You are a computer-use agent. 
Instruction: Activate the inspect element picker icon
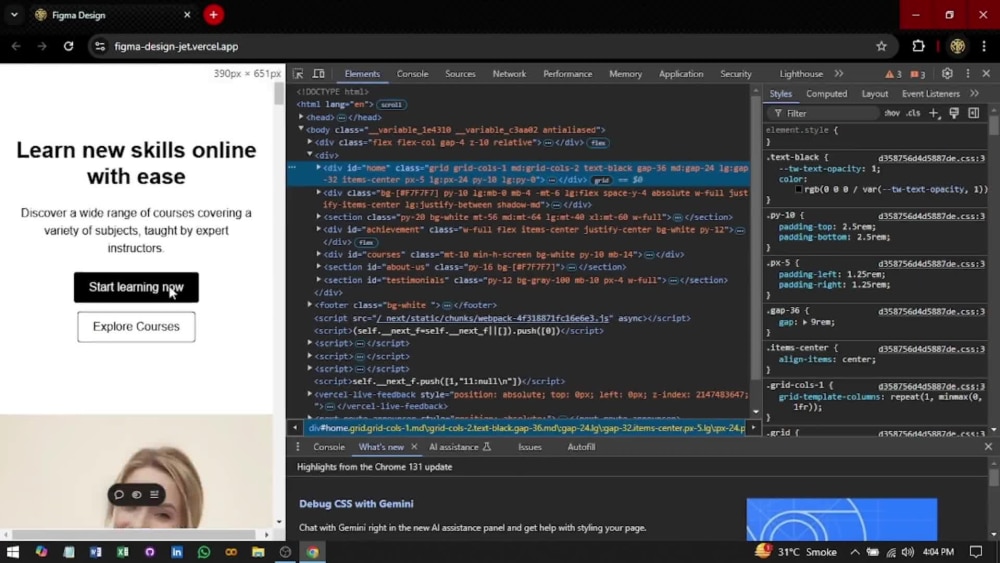click(x=298, y=74)
